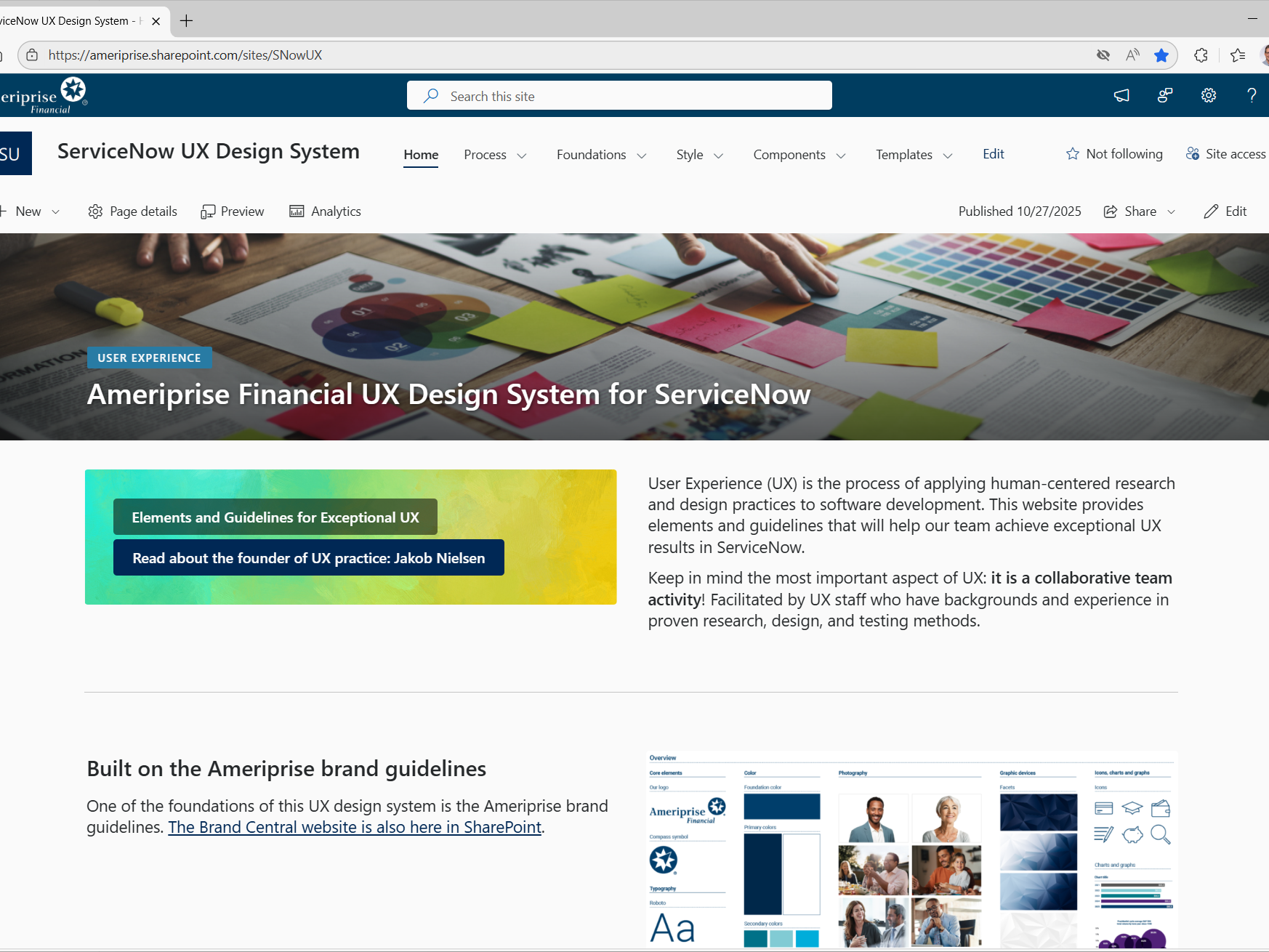The image size is (1269, 952).
Task: Open Page details
Action: tap(132, 211)
